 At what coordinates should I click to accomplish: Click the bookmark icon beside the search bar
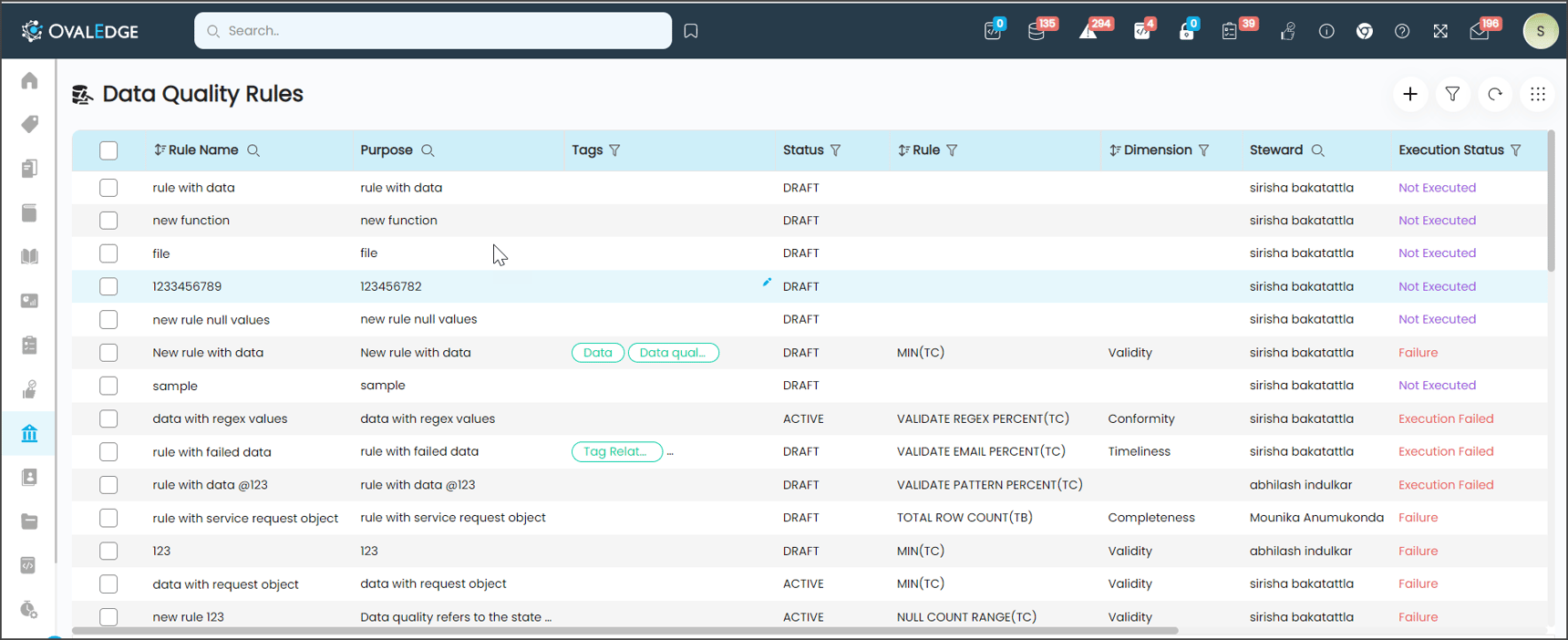tap(691, 31)
